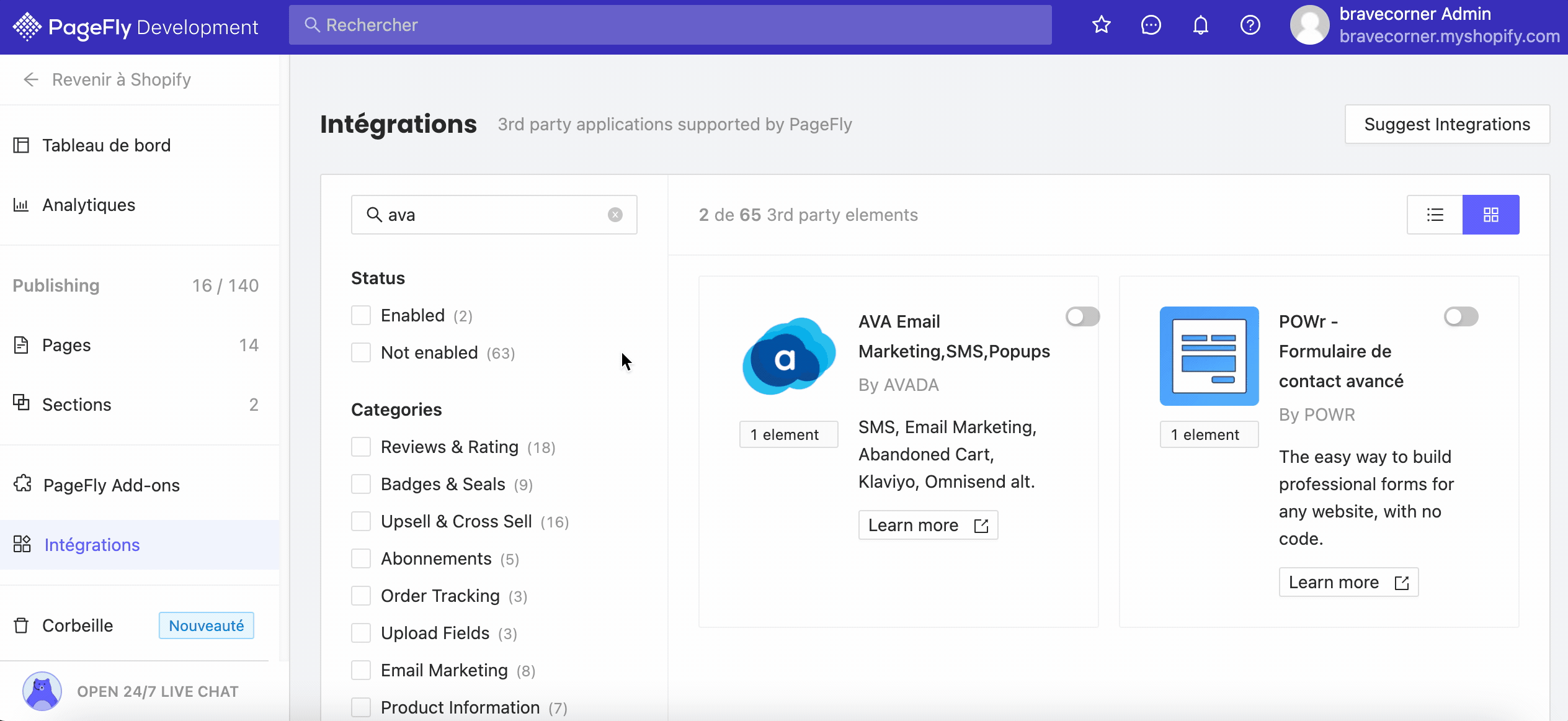Open 24/7 live chat

(x=158, y=691)
